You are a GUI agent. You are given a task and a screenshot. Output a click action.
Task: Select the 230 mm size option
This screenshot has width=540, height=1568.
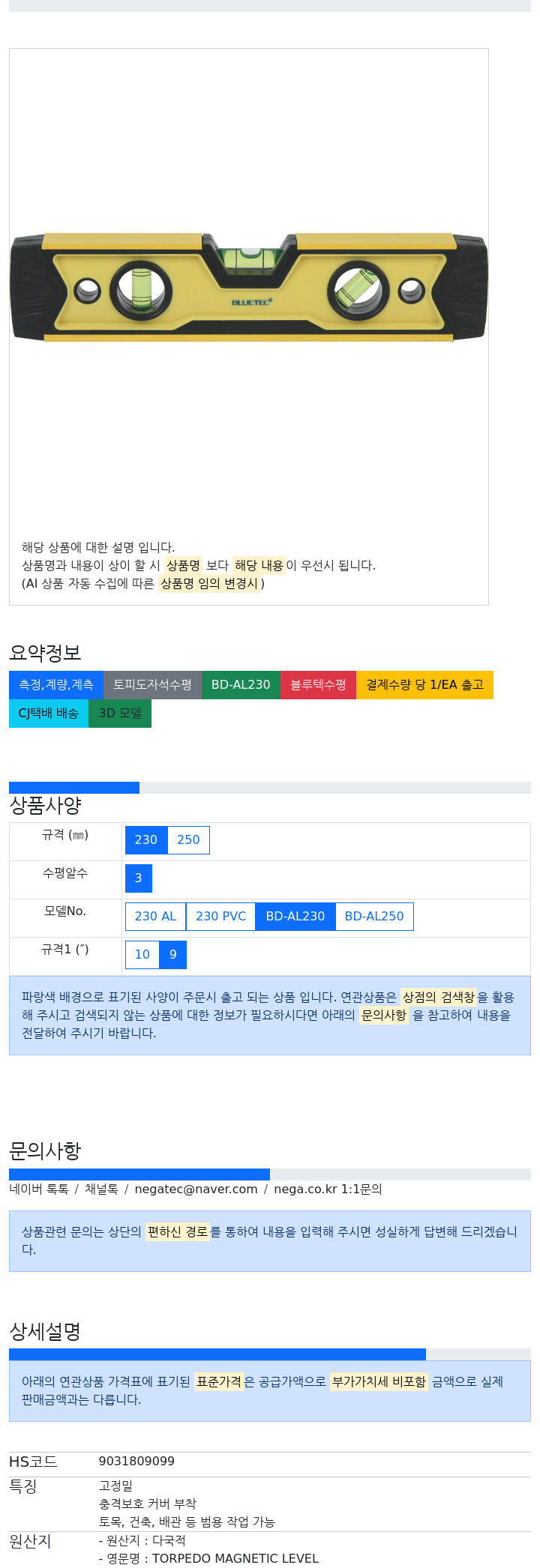coord(146,840)
